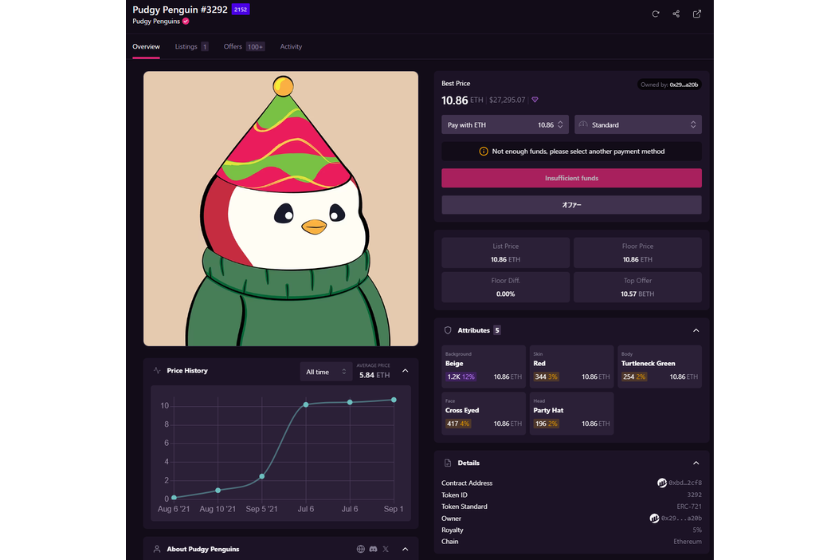Click the last price chart point at Sep 1
The height and width of the screenshot is (560, 840).
(394, 400)
